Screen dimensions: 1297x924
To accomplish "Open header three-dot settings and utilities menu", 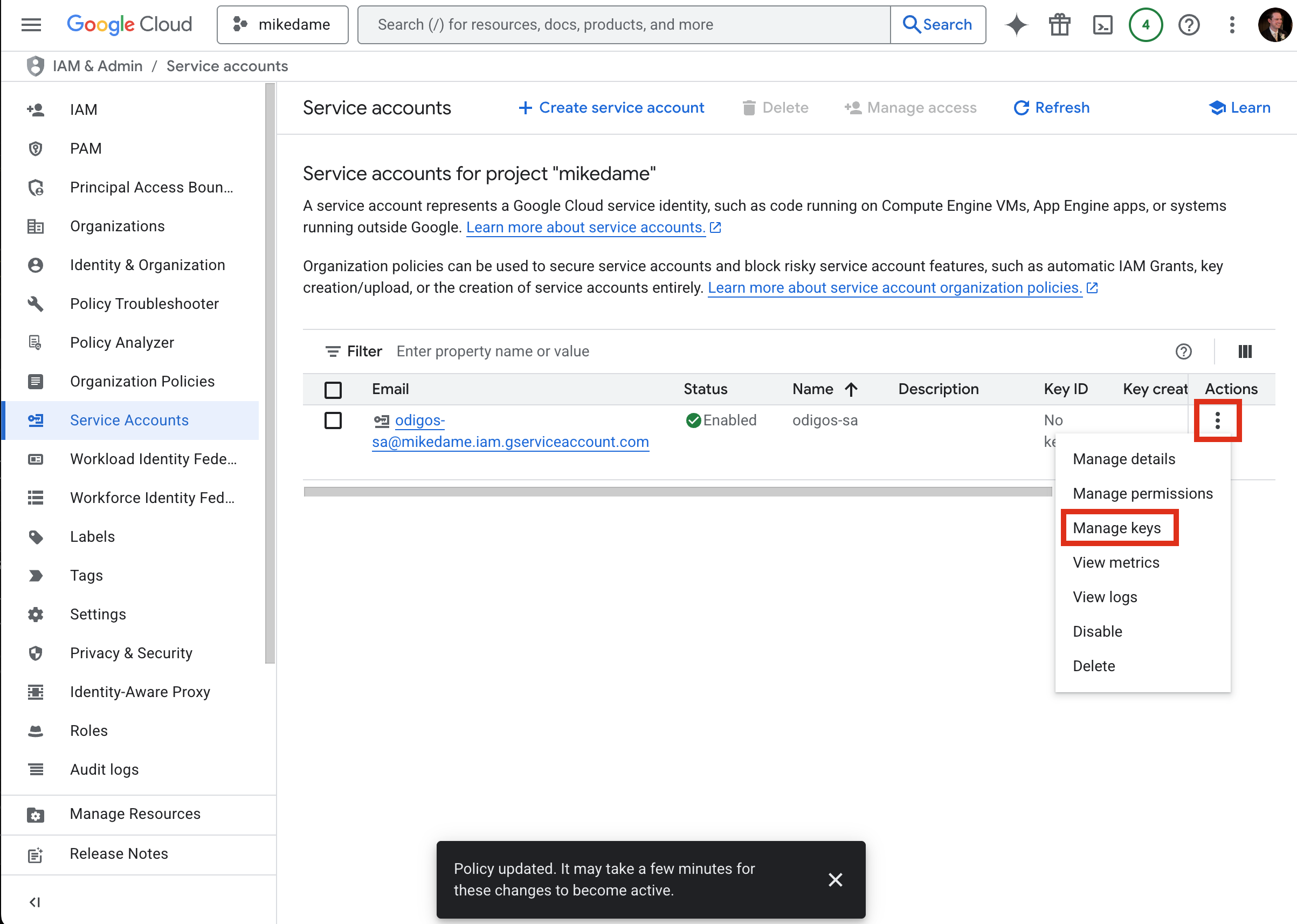I will [x=1232, y=24].
